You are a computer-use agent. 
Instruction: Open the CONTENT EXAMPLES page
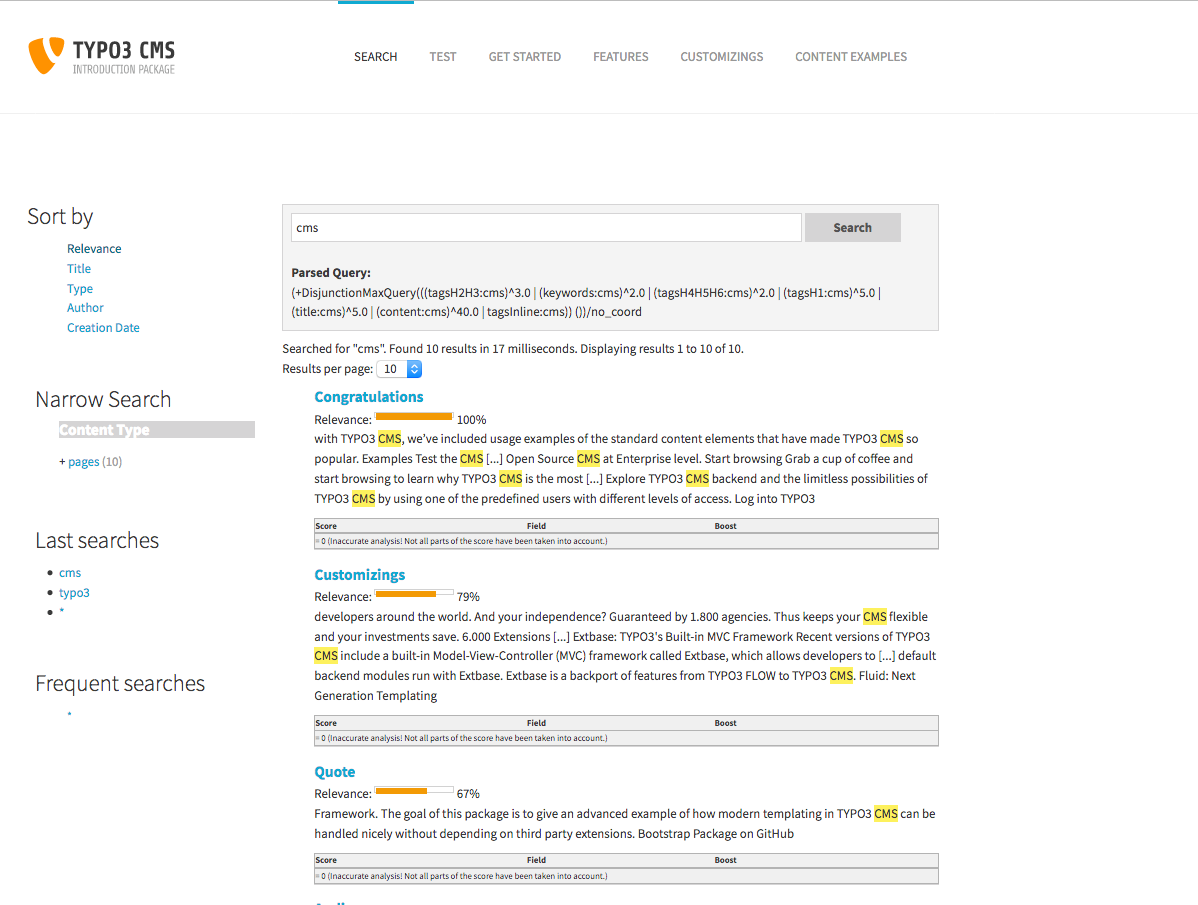pyautogui.click(x=851, y=57)
